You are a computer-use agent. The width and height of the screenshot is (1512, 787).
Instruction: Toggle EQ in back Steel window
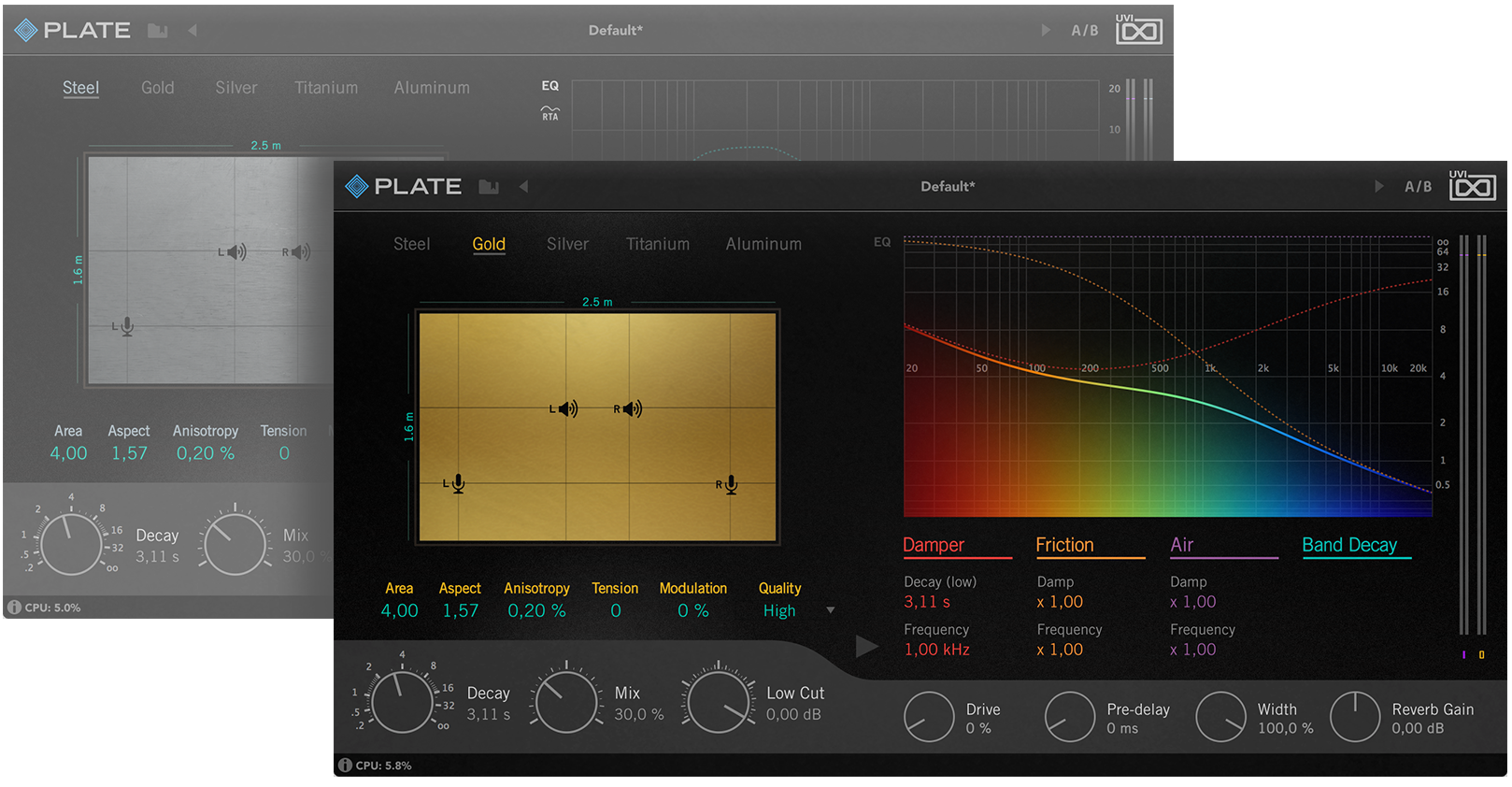(x=550, y=86)
